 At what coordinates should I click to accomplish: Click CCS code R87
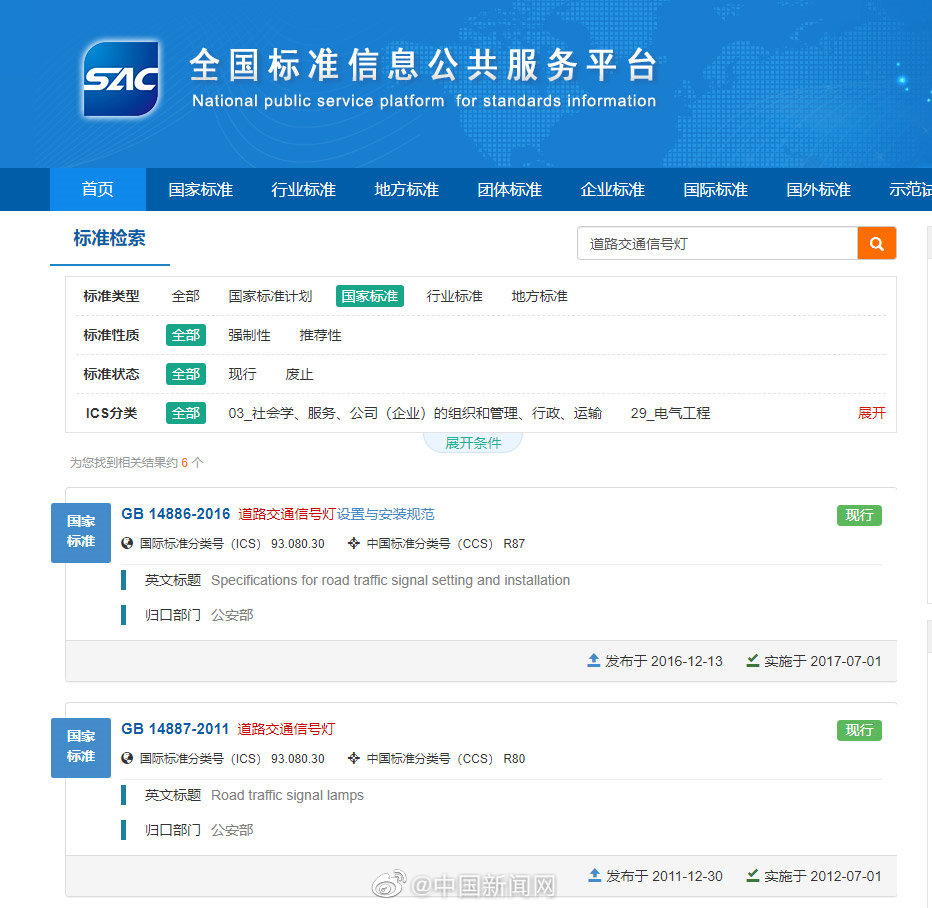(x=514, y=544)
